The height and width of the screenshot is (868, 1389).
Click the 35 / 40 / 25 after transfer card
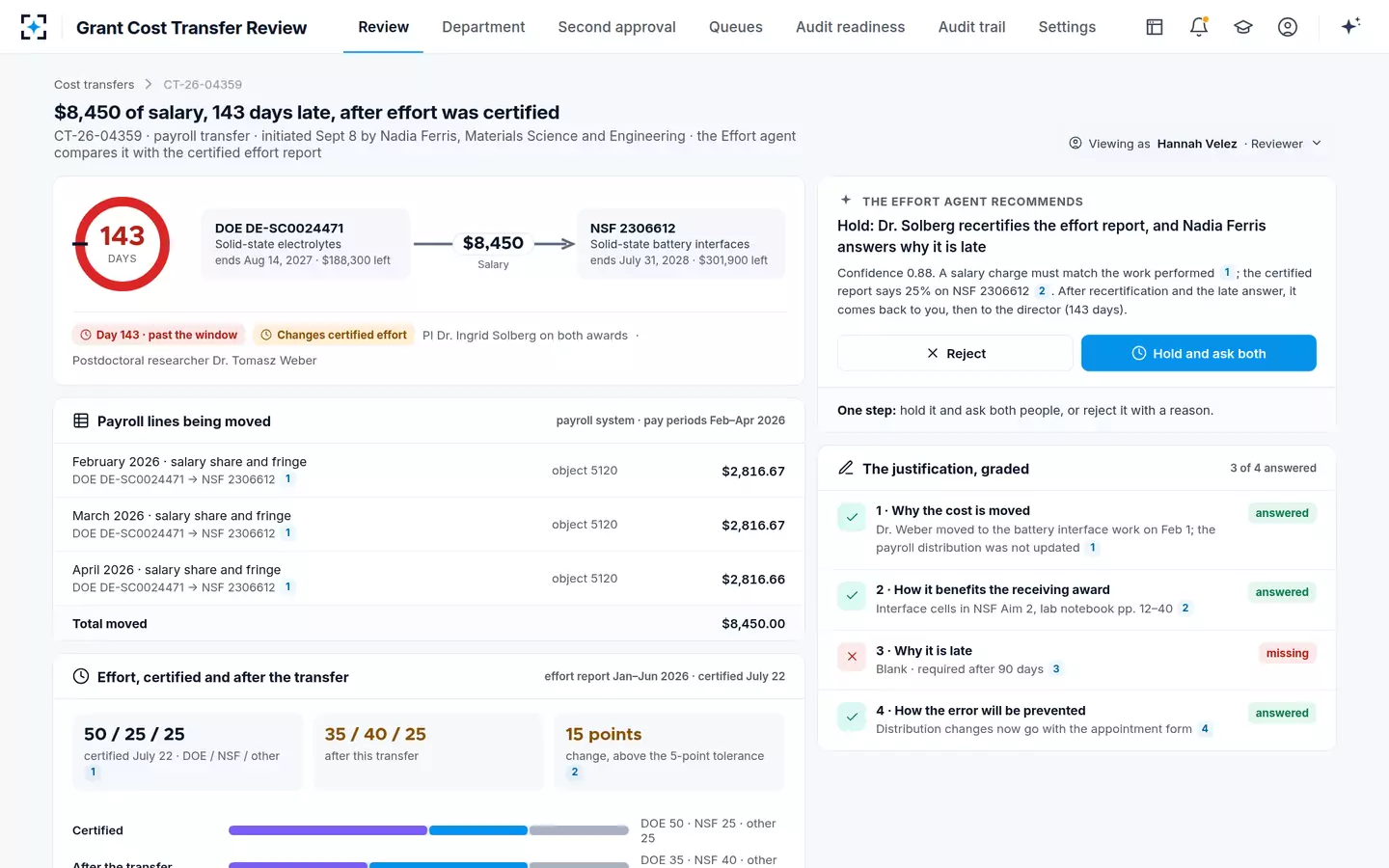pyautogui.click(x=427, y=751)
